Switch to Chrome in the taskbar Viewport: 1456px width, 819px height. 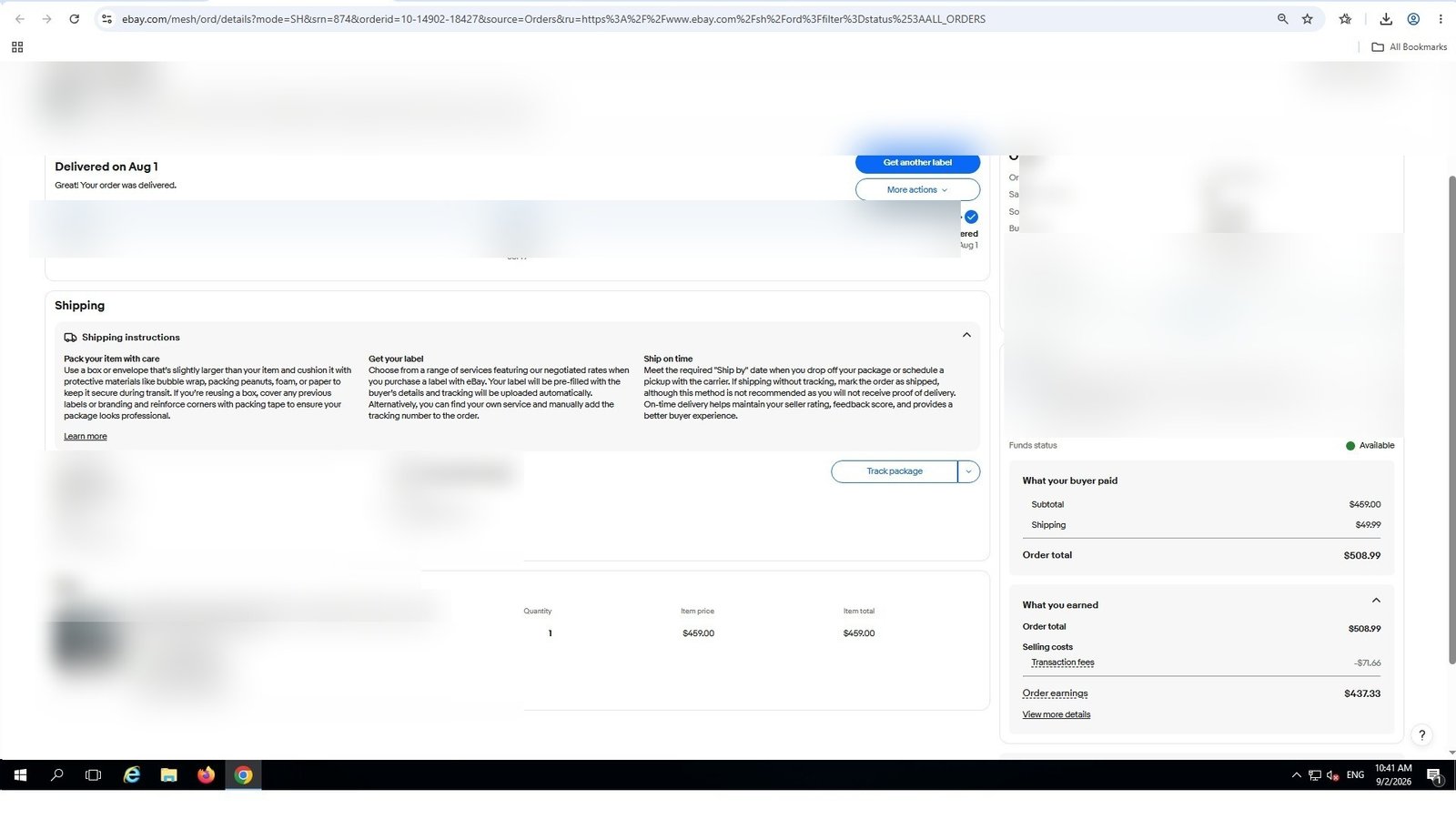(243, 775)
